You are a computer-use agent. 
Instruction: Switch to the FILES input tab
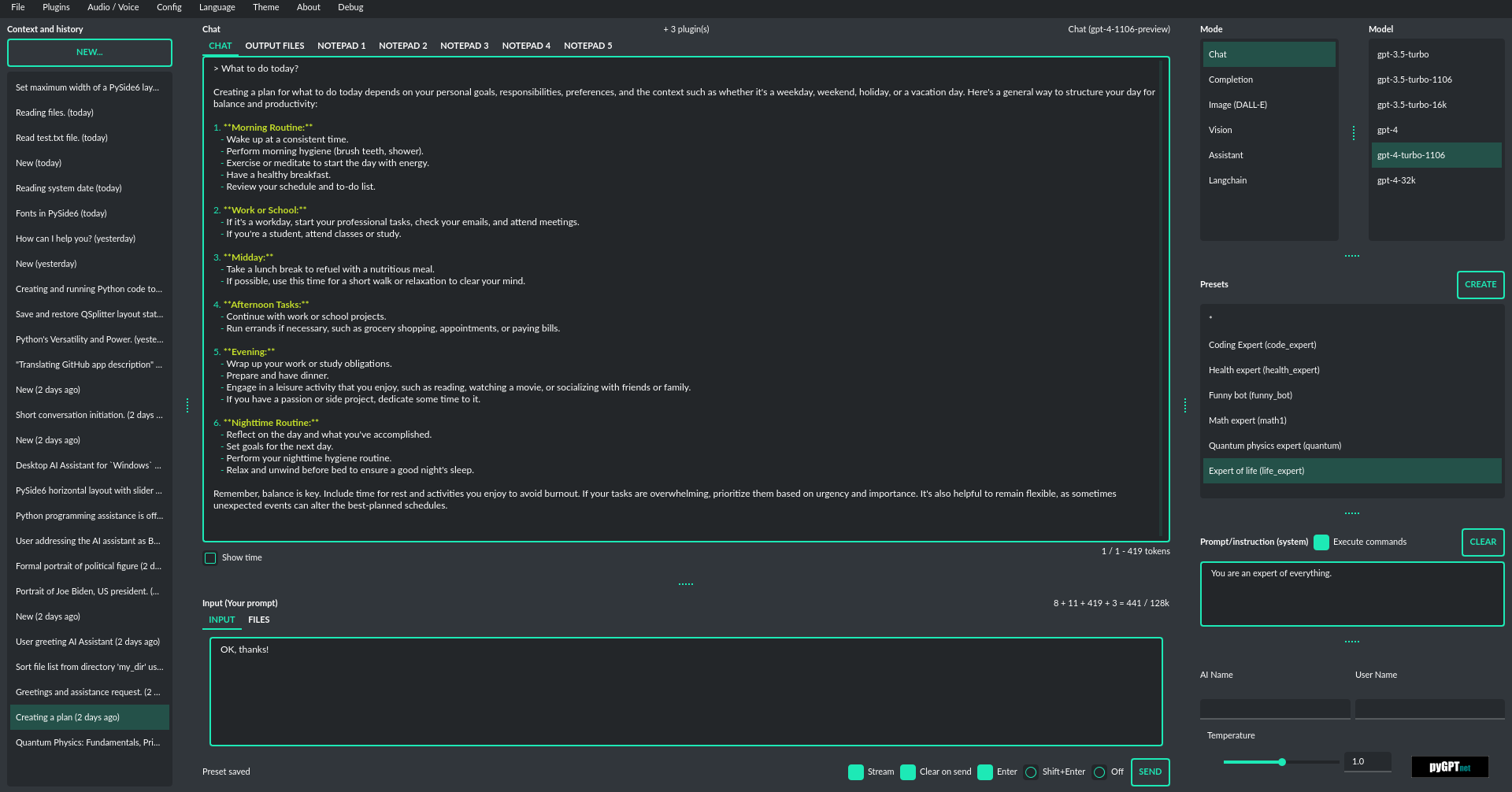pos(258,620)
